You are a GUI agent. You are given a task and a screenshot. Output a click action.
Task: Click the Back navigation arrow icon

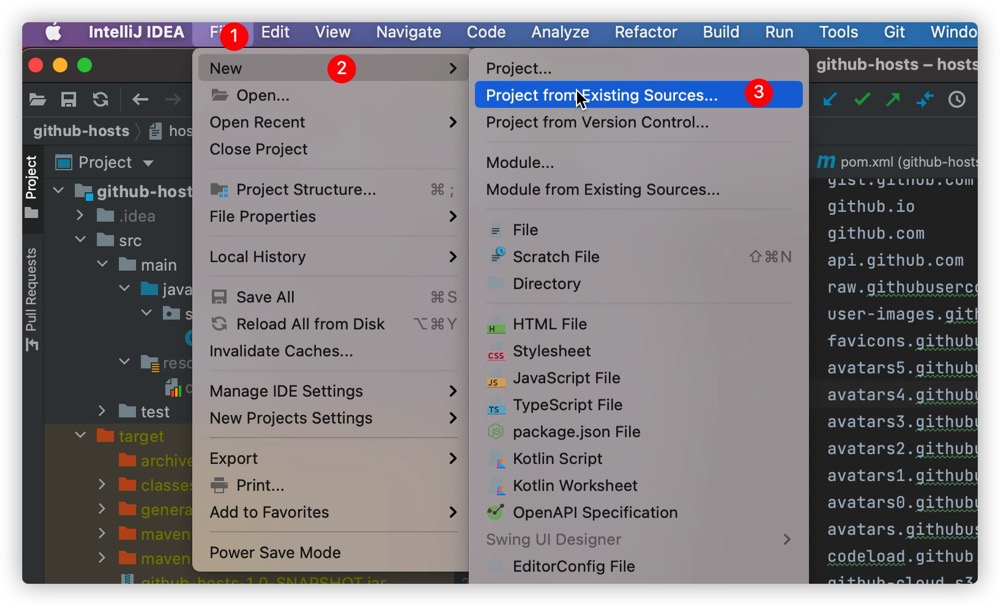(x=140, y=100)
